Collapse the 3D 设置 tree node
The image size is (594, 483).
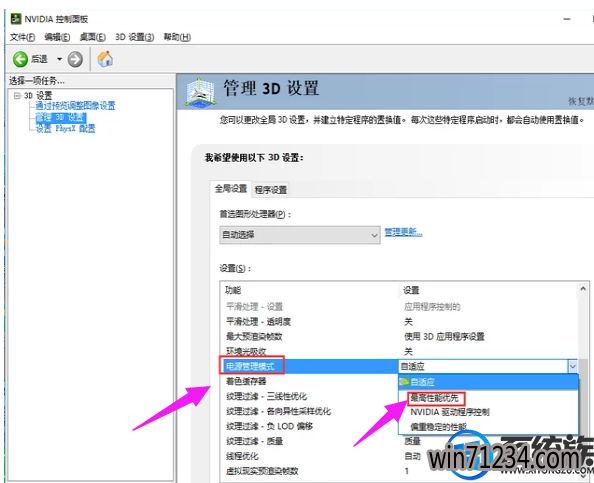17,95
